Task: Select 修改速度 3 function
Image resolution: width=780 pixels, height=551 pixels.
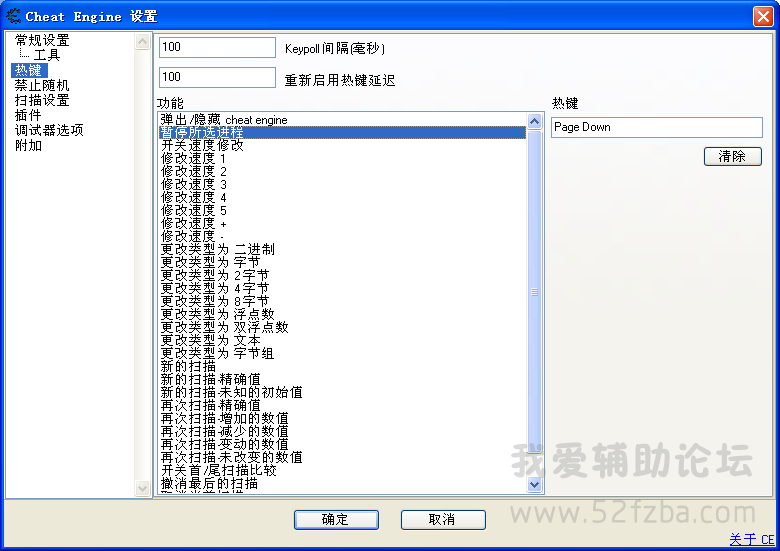Action: pyautogui.click(x=342, y=184)
